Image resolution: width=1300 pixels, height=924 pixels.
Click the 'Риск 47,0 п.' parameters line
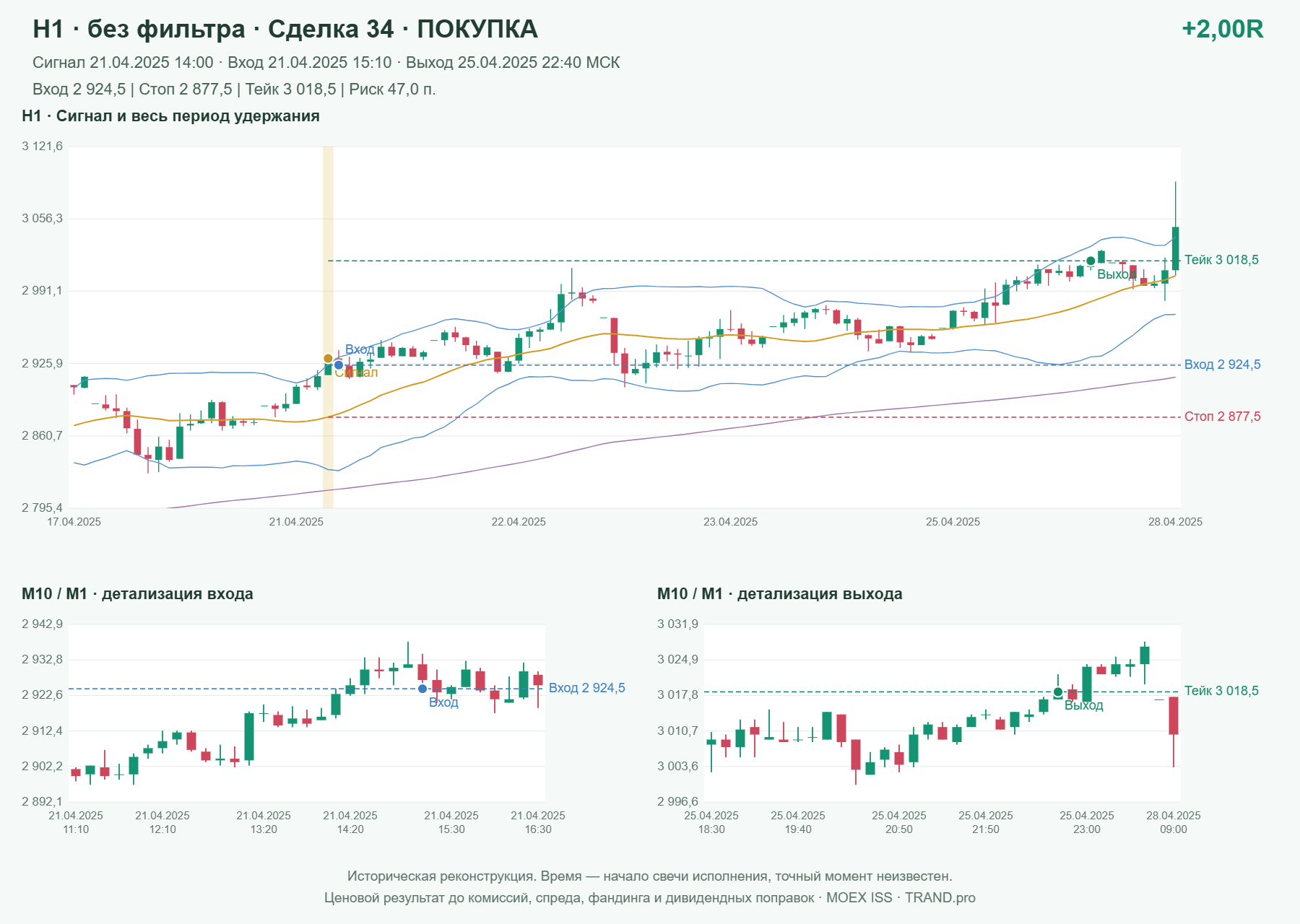pyautogui.click(x=234, y=90)
